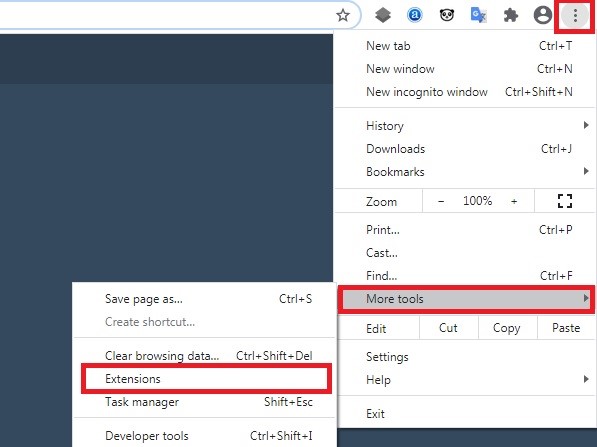This screenshot has height=447, width=597.
Task: Increase zoom with the plus button
Action: click(514, 201)
